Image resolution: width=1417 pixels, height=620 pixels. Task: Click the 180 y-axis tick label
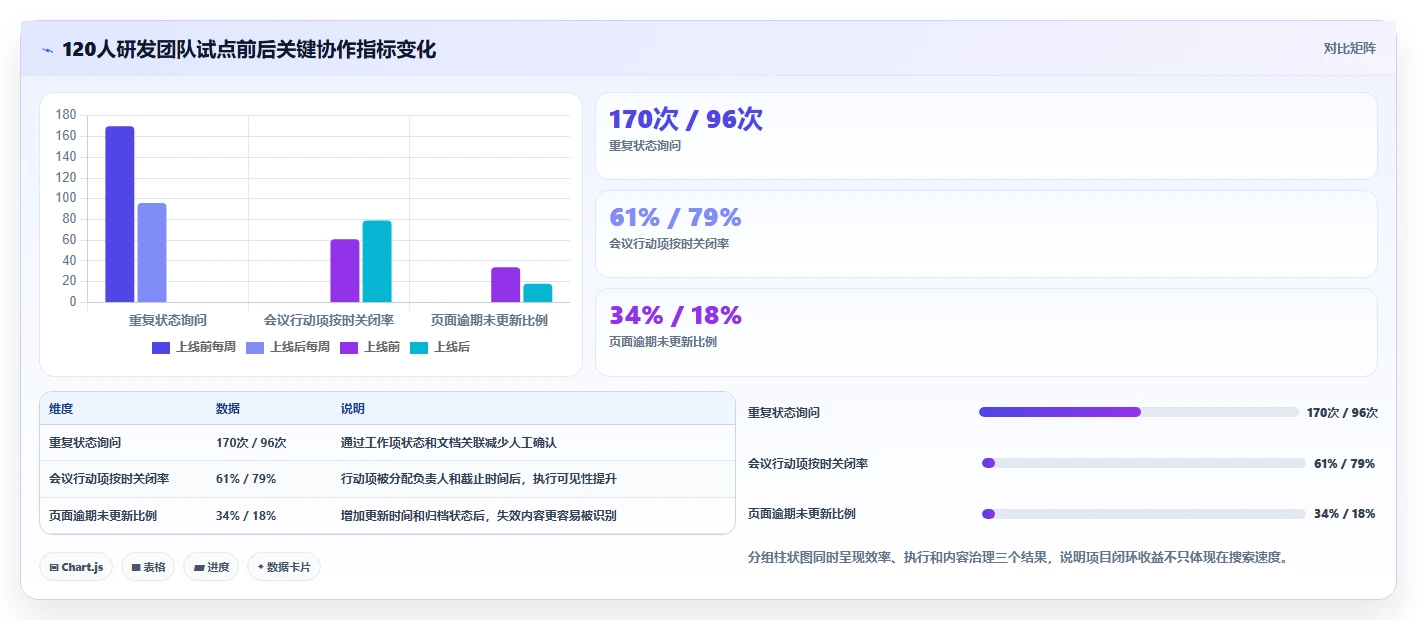(x=66, y=115)
